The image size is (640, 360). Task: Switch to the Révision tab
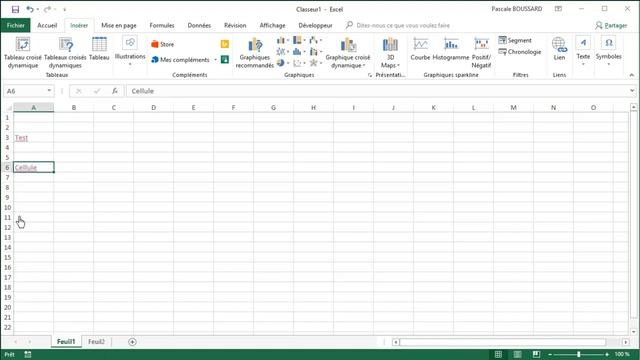tap(235, 25)
